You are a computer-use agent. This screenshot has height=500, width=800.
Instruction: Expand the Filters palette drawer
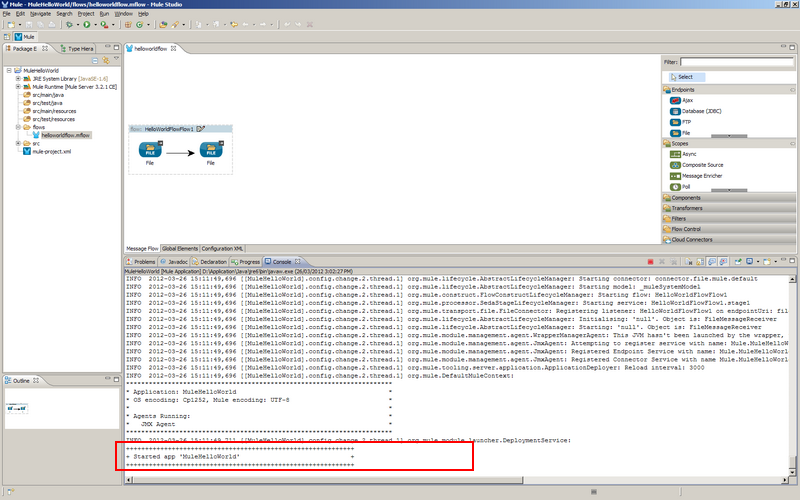click(x=729, y=219)
